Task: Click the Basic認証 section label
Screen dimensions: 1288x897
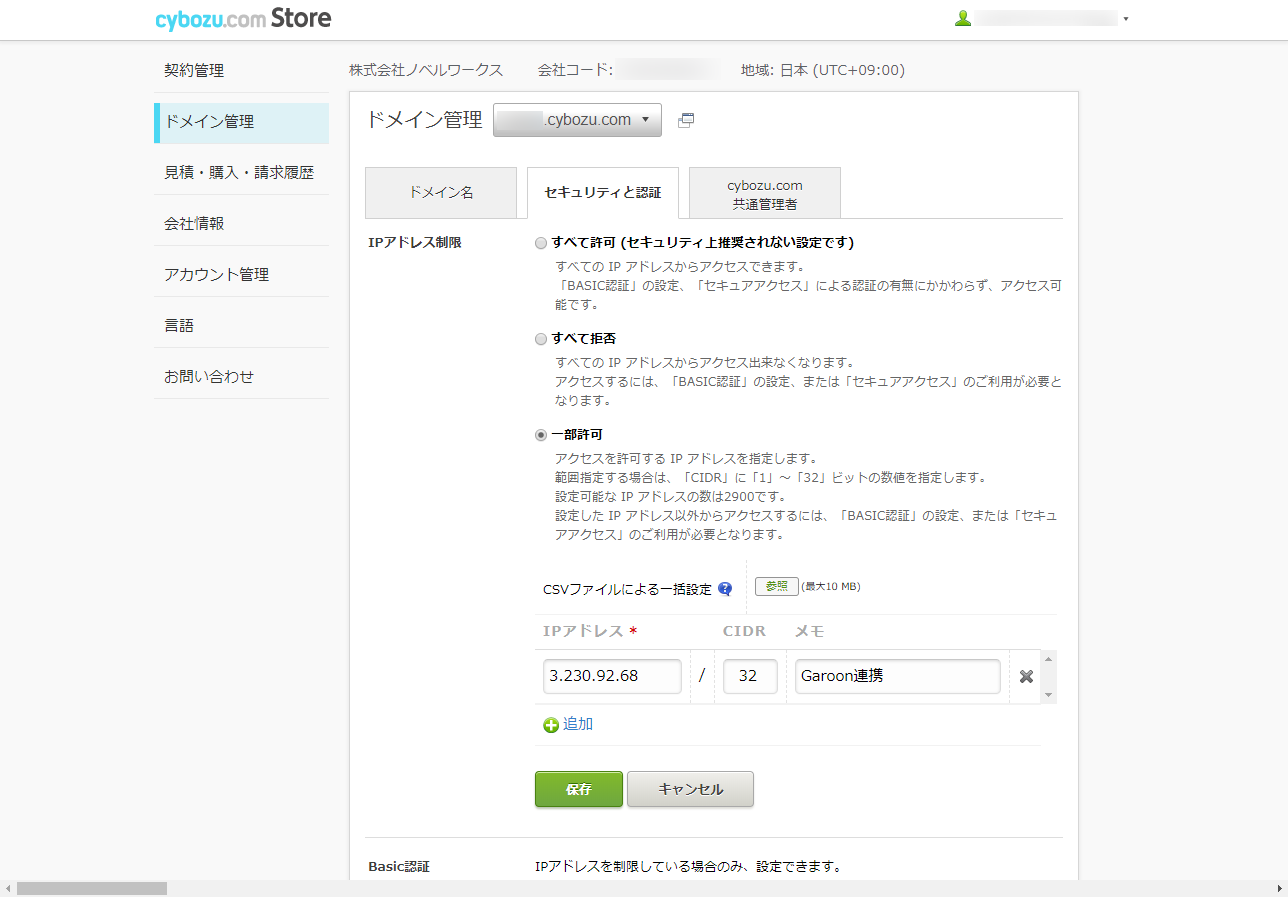Action: pos(399,867)
